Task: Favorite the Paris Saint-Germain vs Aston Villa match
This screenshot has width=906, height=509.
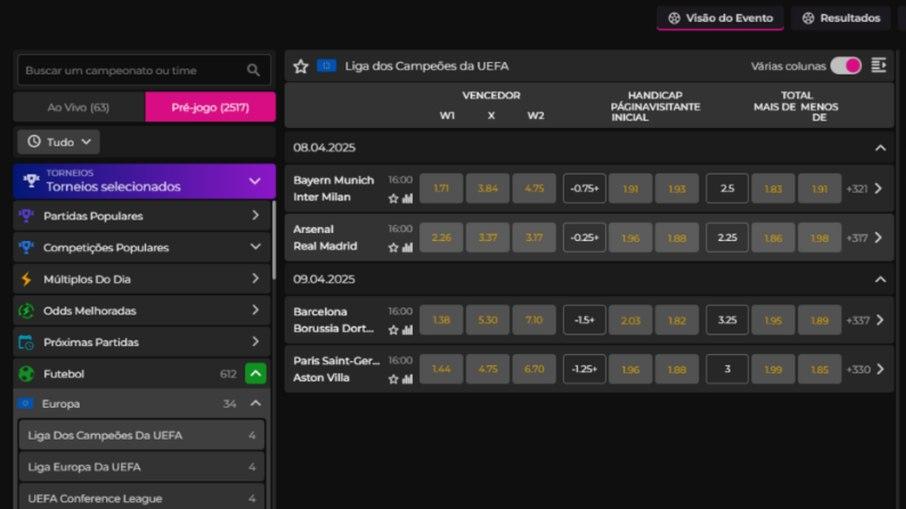Action: [x=393, y=380]
